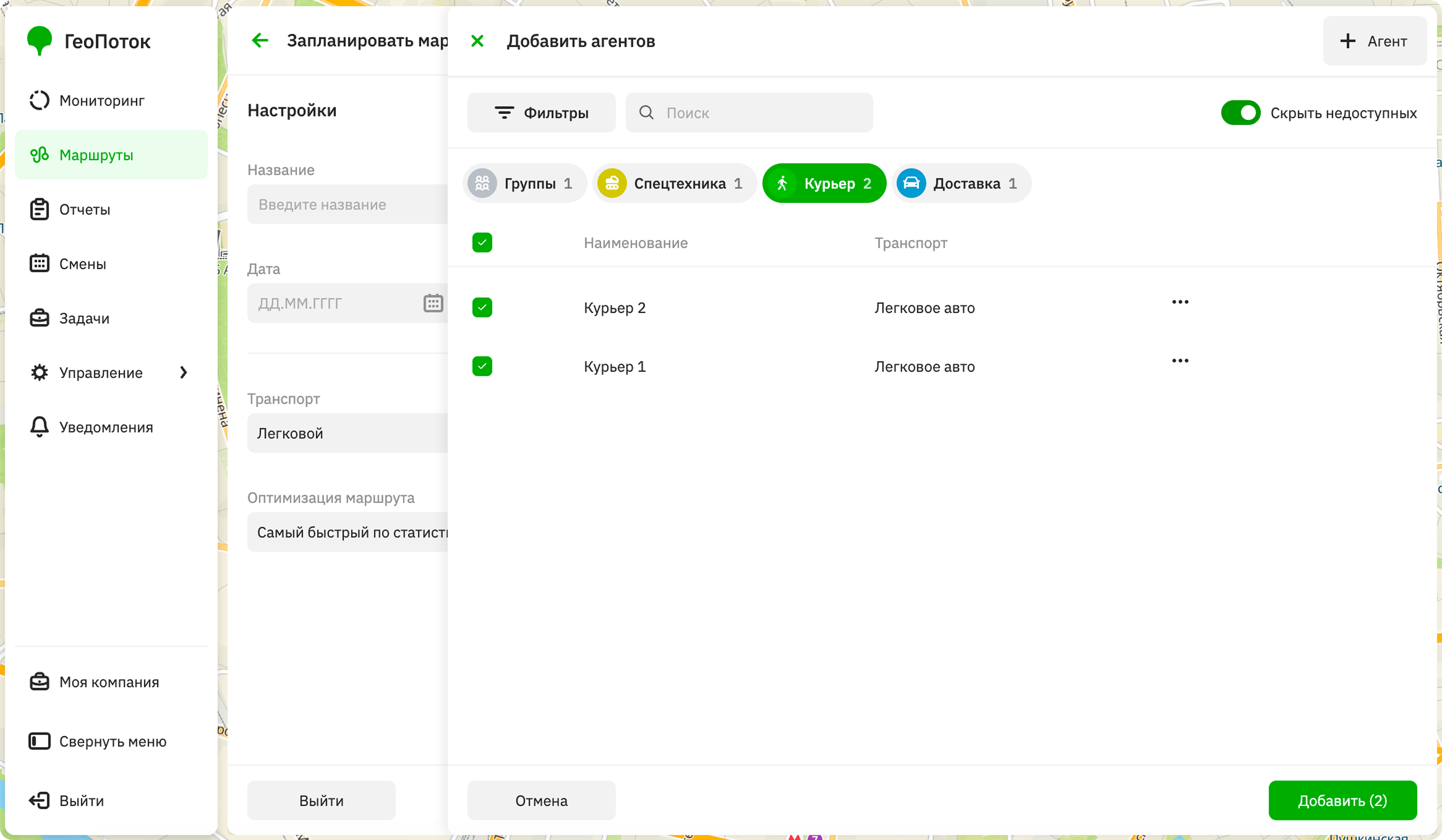Click the sidebar logout arrow icon

[x=40, y=800]
